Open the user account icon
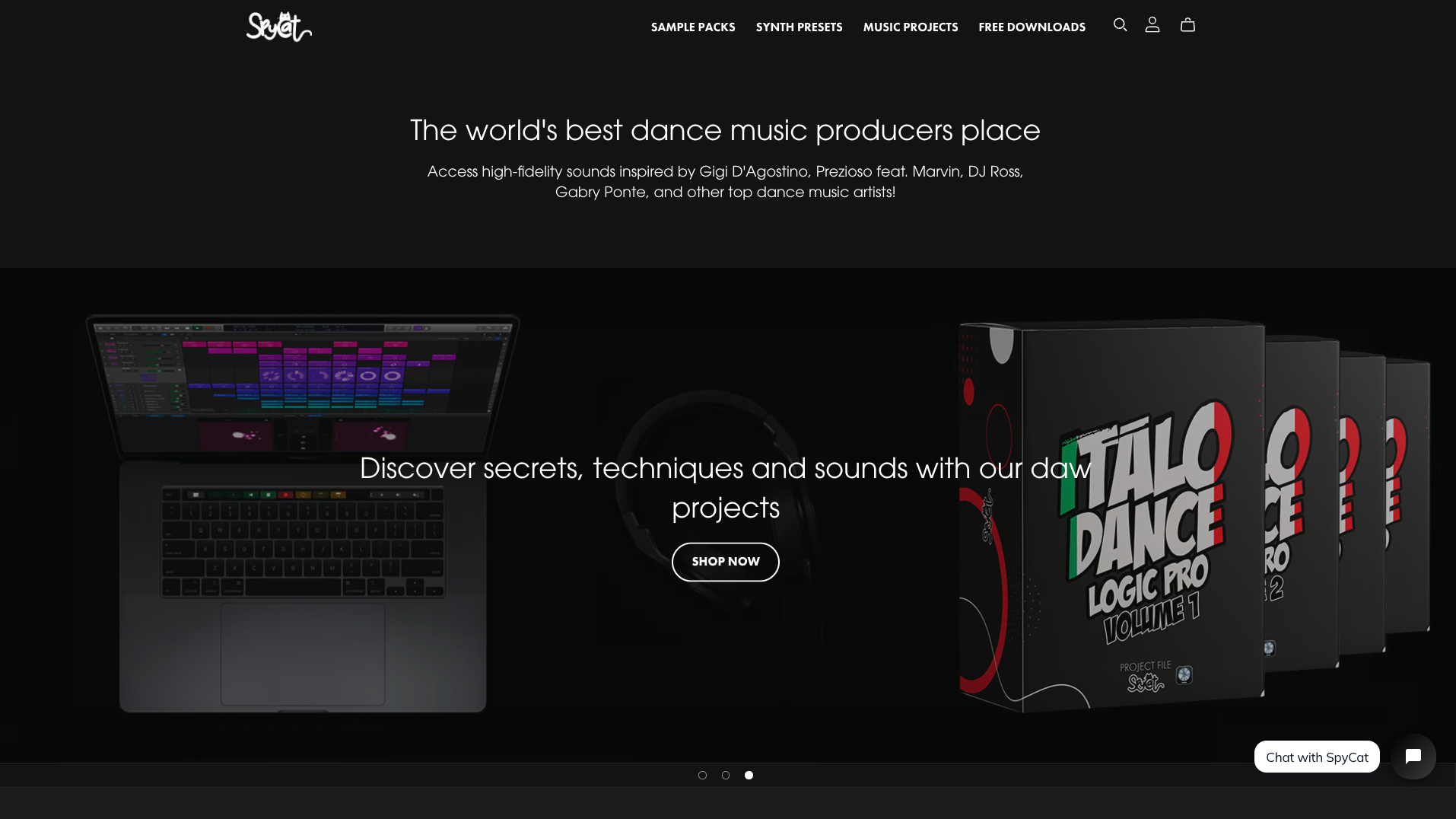1456x819 pixels. coord(1152,25)
